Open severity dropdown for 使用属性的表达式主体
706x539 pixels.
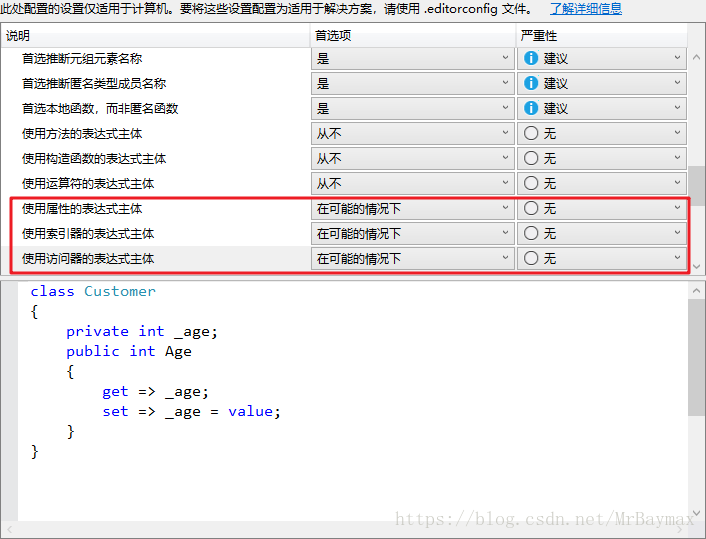tap(602, 208)
